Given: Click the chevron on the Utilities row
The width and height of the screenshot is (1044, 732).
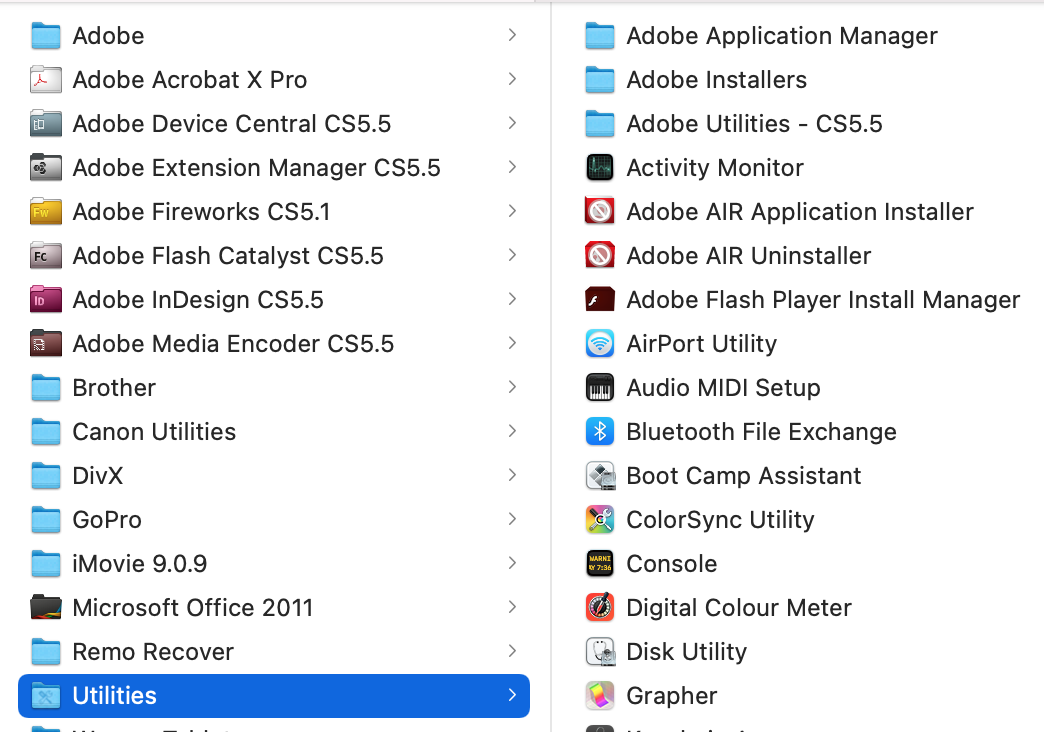Looking at the screenshot, I should click(512, 696).
